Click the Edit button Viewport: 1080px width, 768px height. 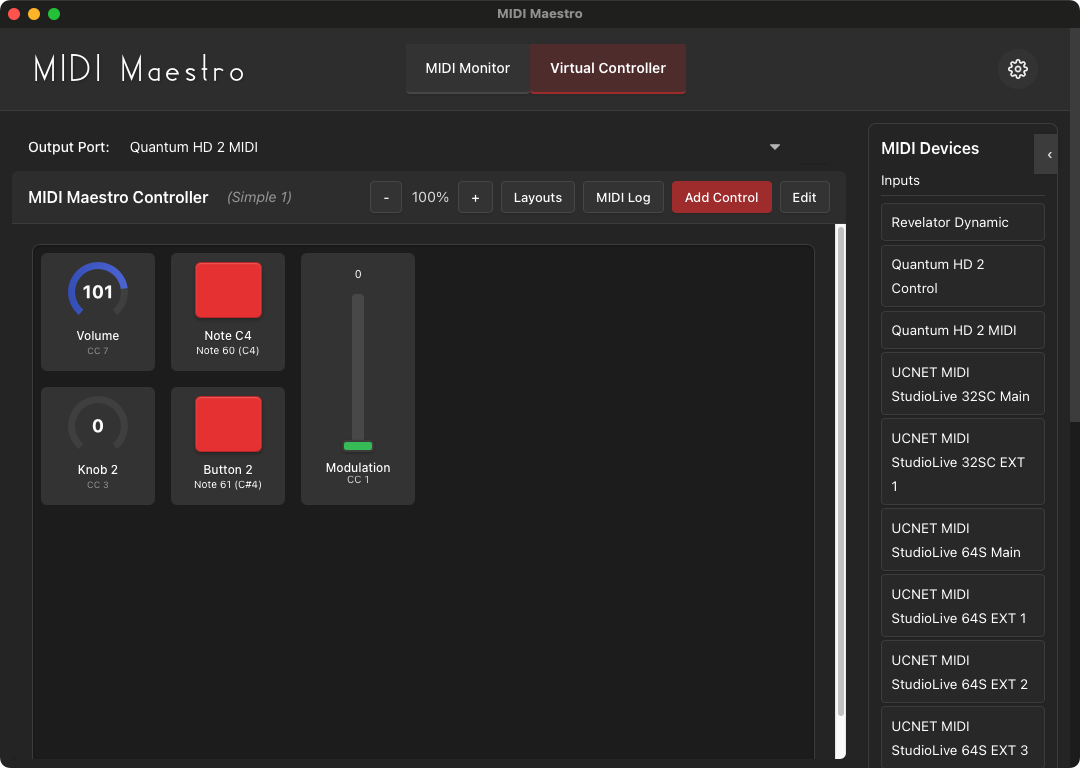[804, 198]
